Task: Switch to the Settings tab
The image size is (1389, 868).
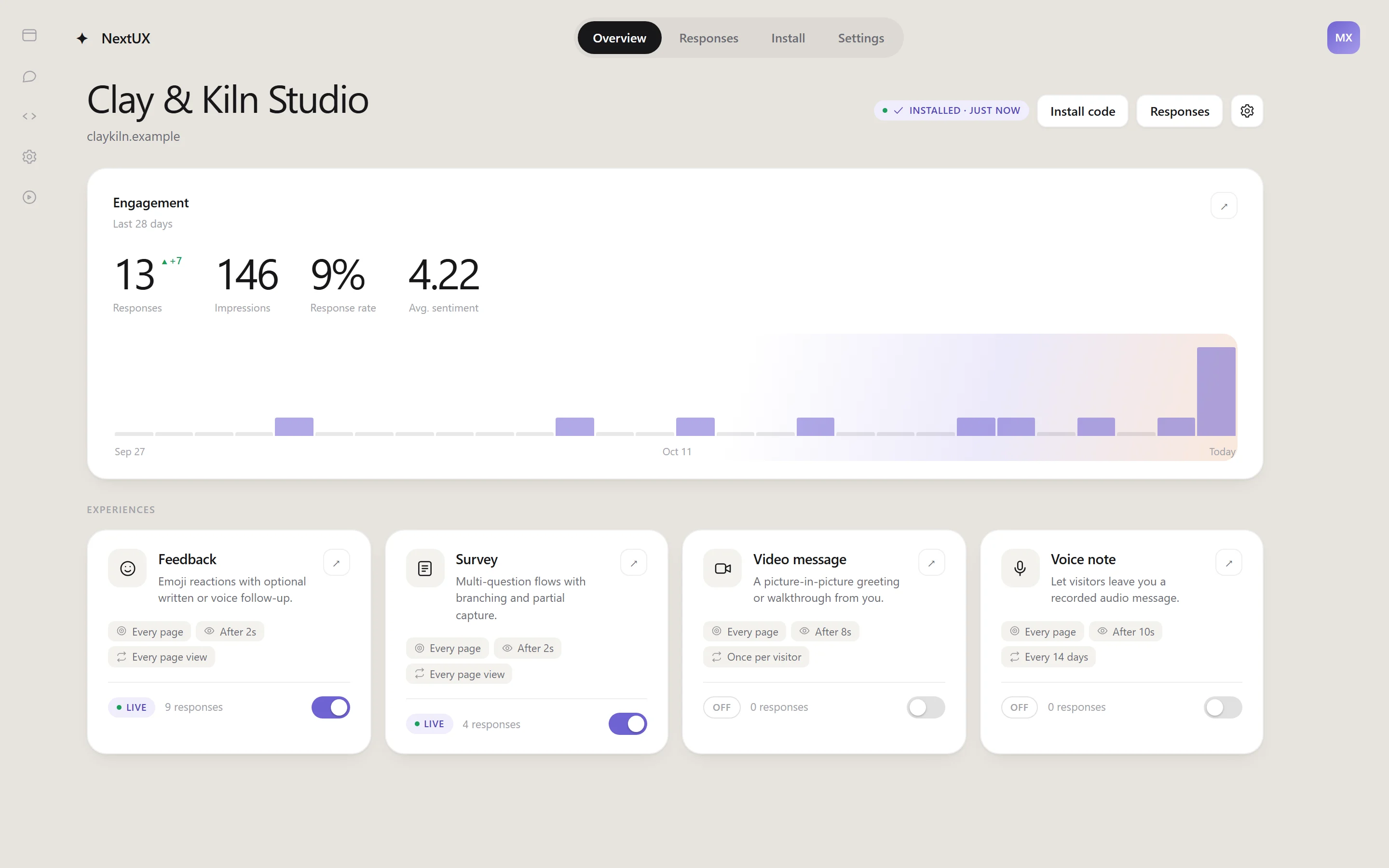Action: pyautogui.click(x=860, y=38)
